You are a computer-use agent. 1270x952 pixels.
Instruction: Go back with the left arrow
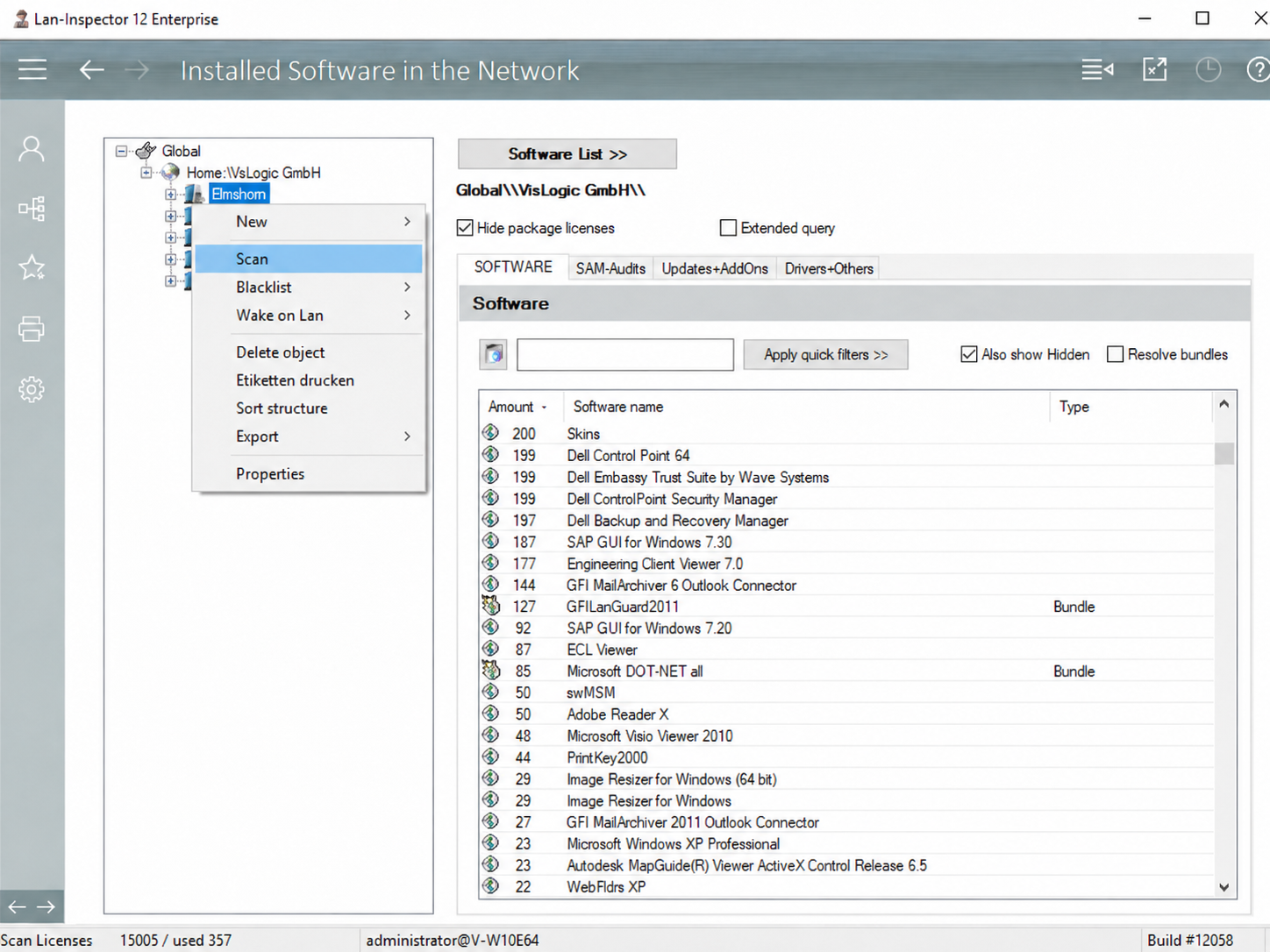coord(92,69)
